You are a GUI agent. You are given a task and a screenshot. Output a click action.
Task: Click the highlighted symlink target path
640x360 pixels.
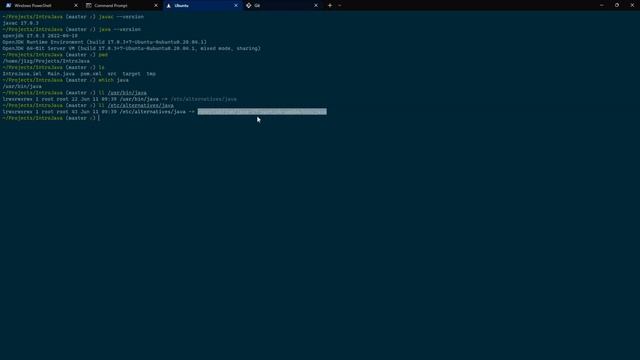(x=262, y=111)
